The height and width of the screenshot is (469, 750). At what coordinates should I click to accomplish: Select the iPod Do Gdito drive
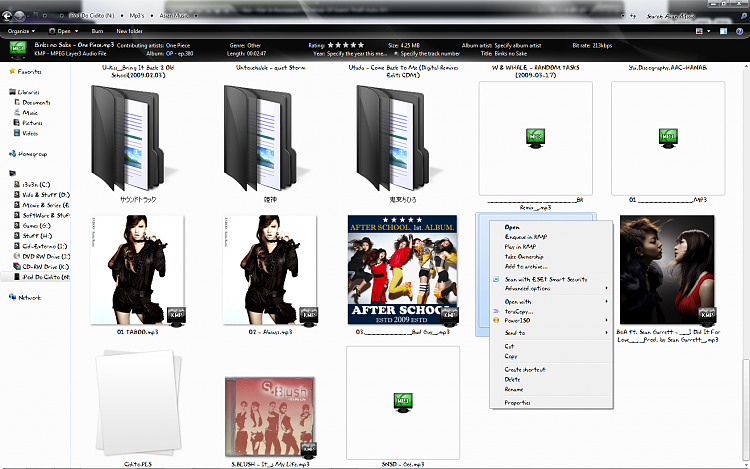[45, 277]
